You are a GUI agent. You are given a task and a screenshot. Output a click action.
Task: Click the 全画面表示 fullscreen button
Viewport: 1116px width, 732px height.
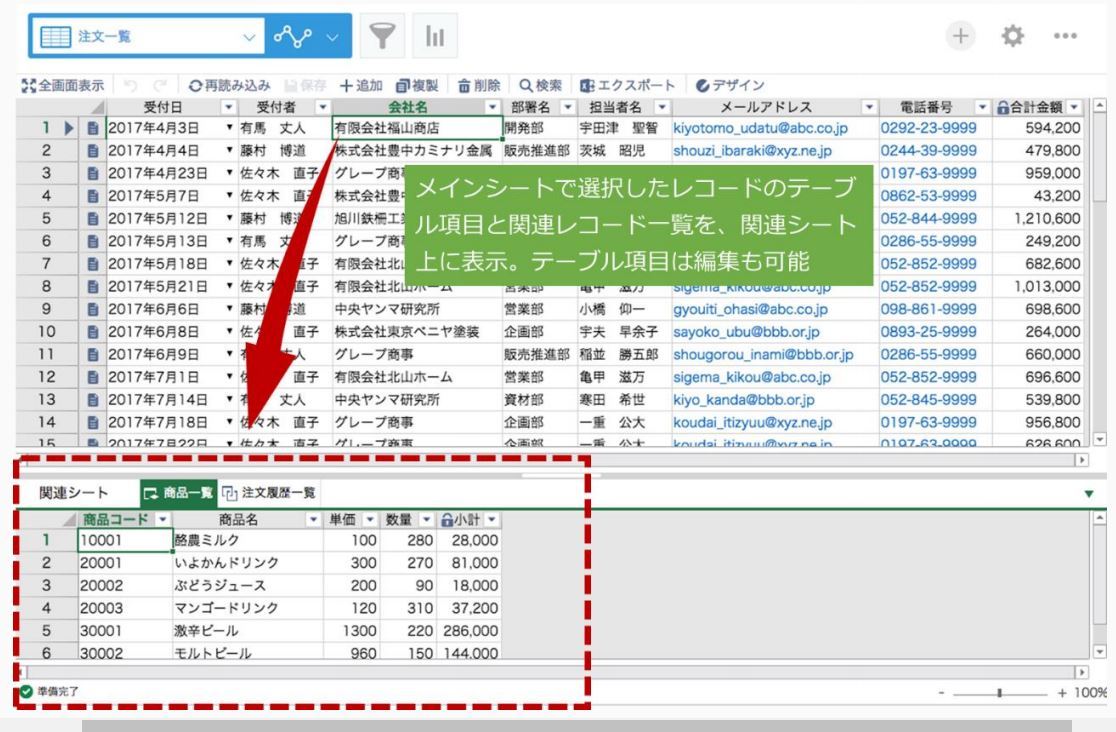coord(56,87)
